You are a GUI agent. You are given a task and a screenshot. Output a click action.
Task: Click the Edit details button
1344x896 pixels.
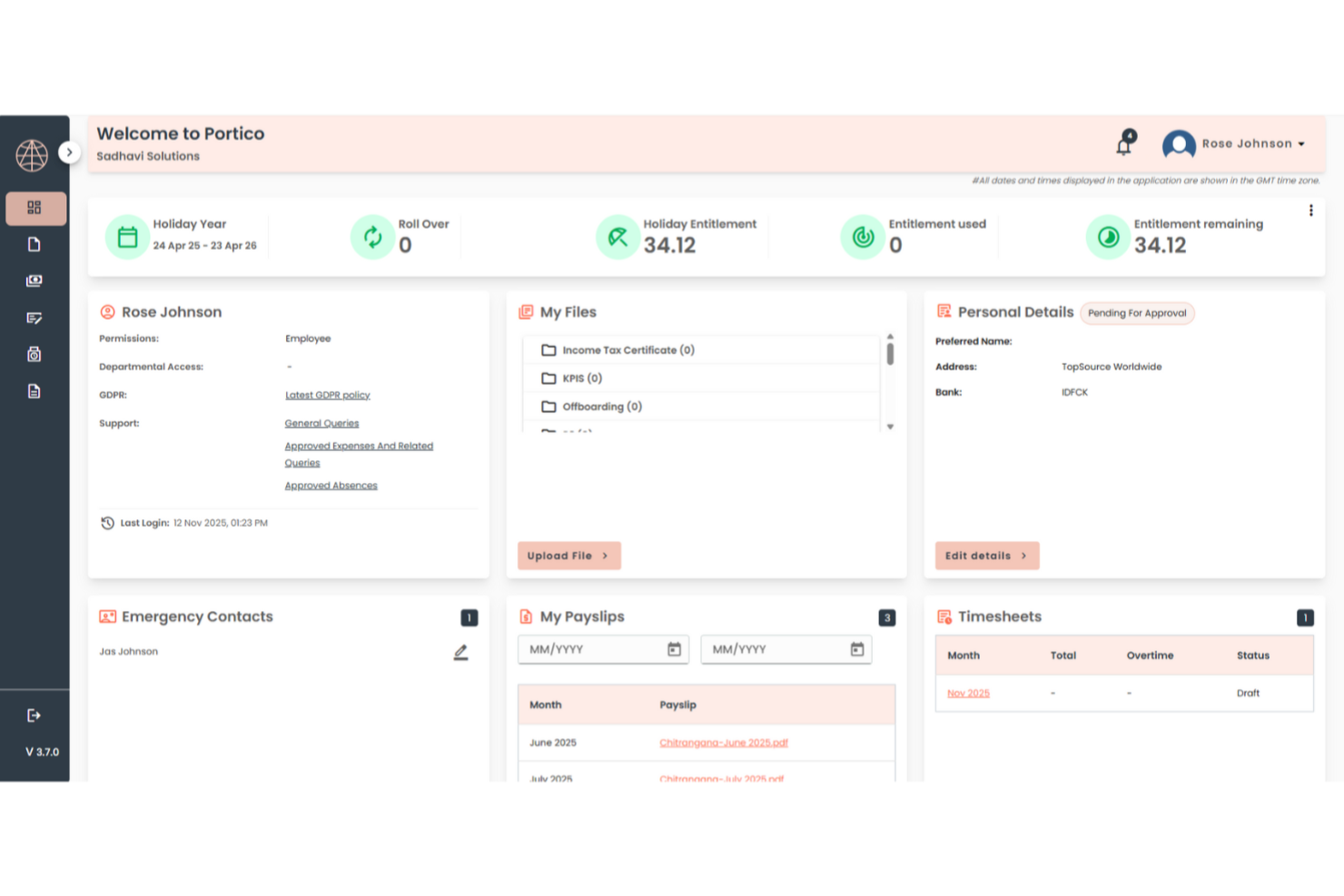[x=986, y=555]
